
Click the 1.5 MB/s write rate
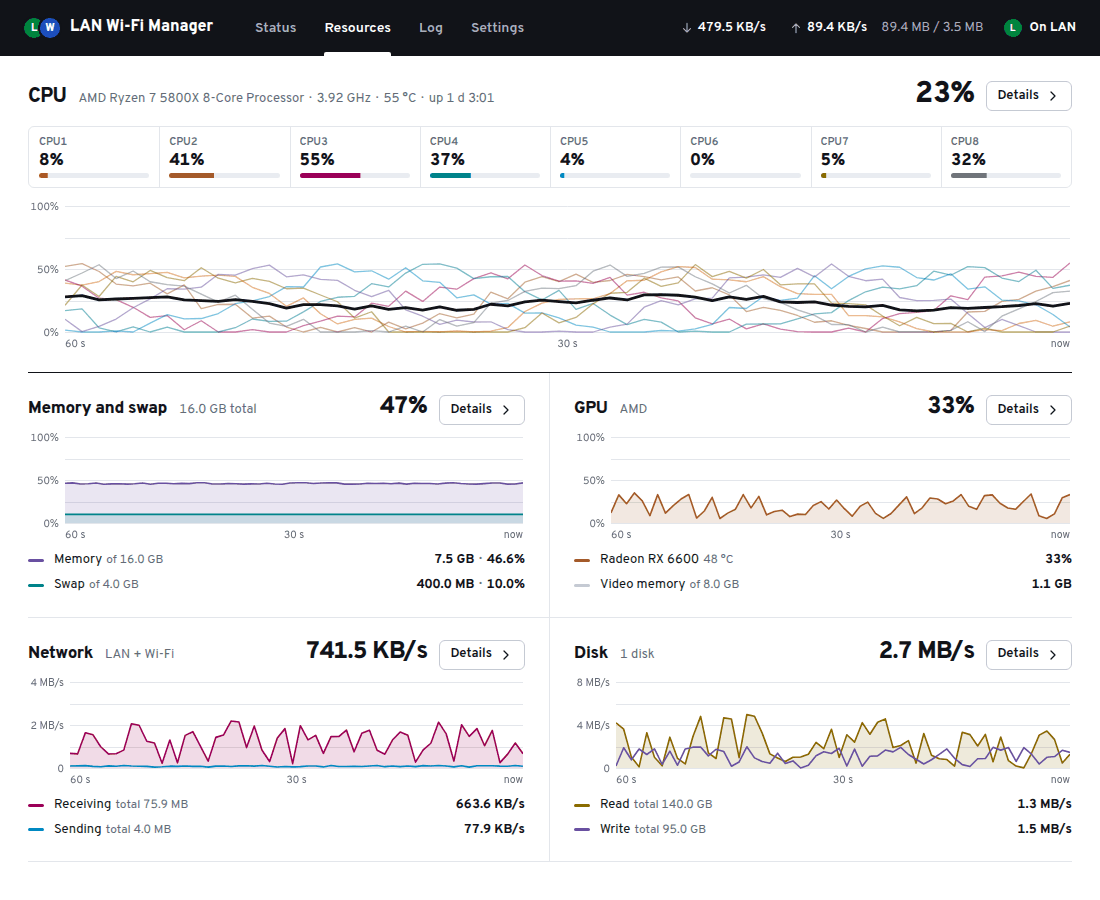click(x=1044, y=829)
